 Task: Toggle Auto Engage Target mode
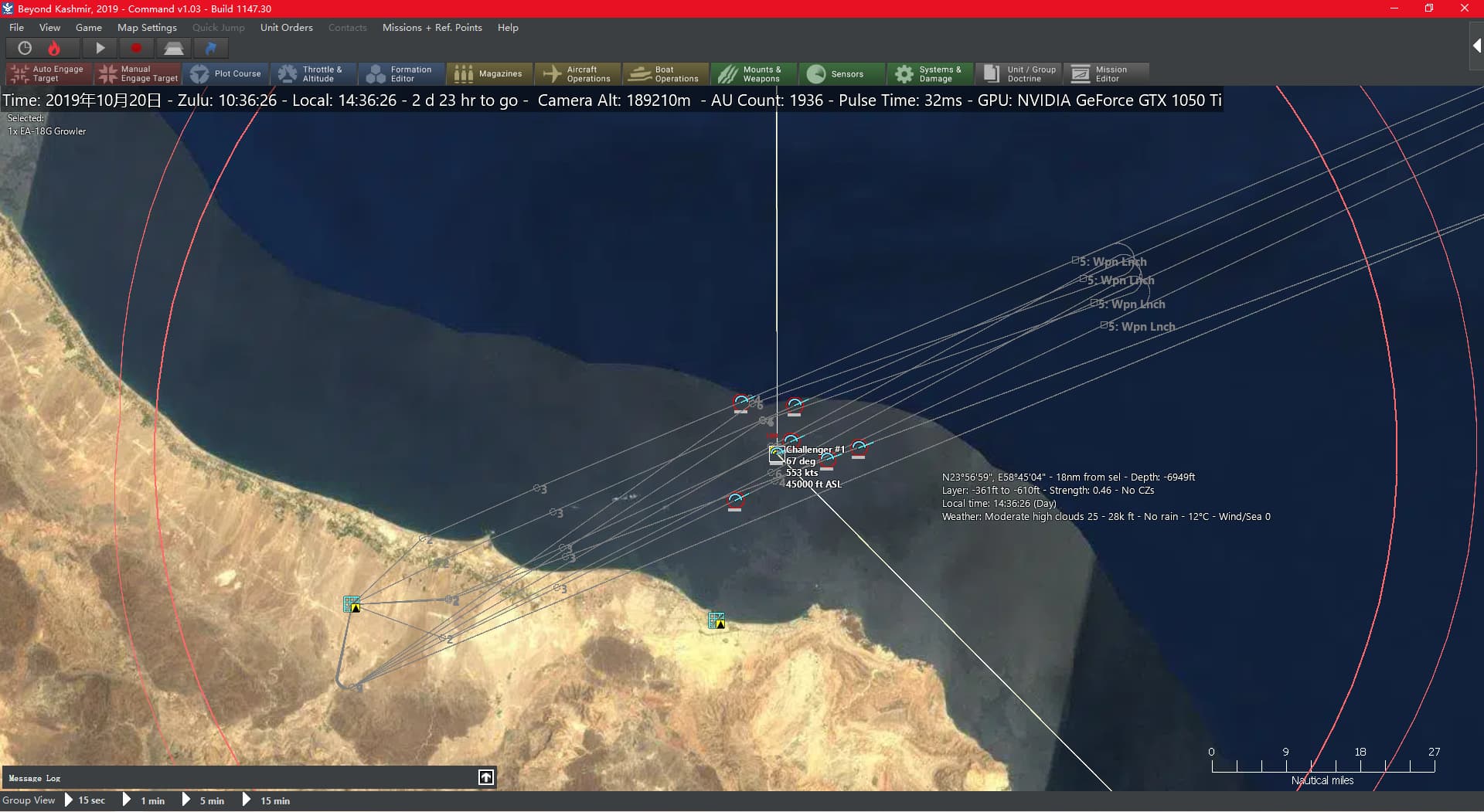tap(49, 74)
